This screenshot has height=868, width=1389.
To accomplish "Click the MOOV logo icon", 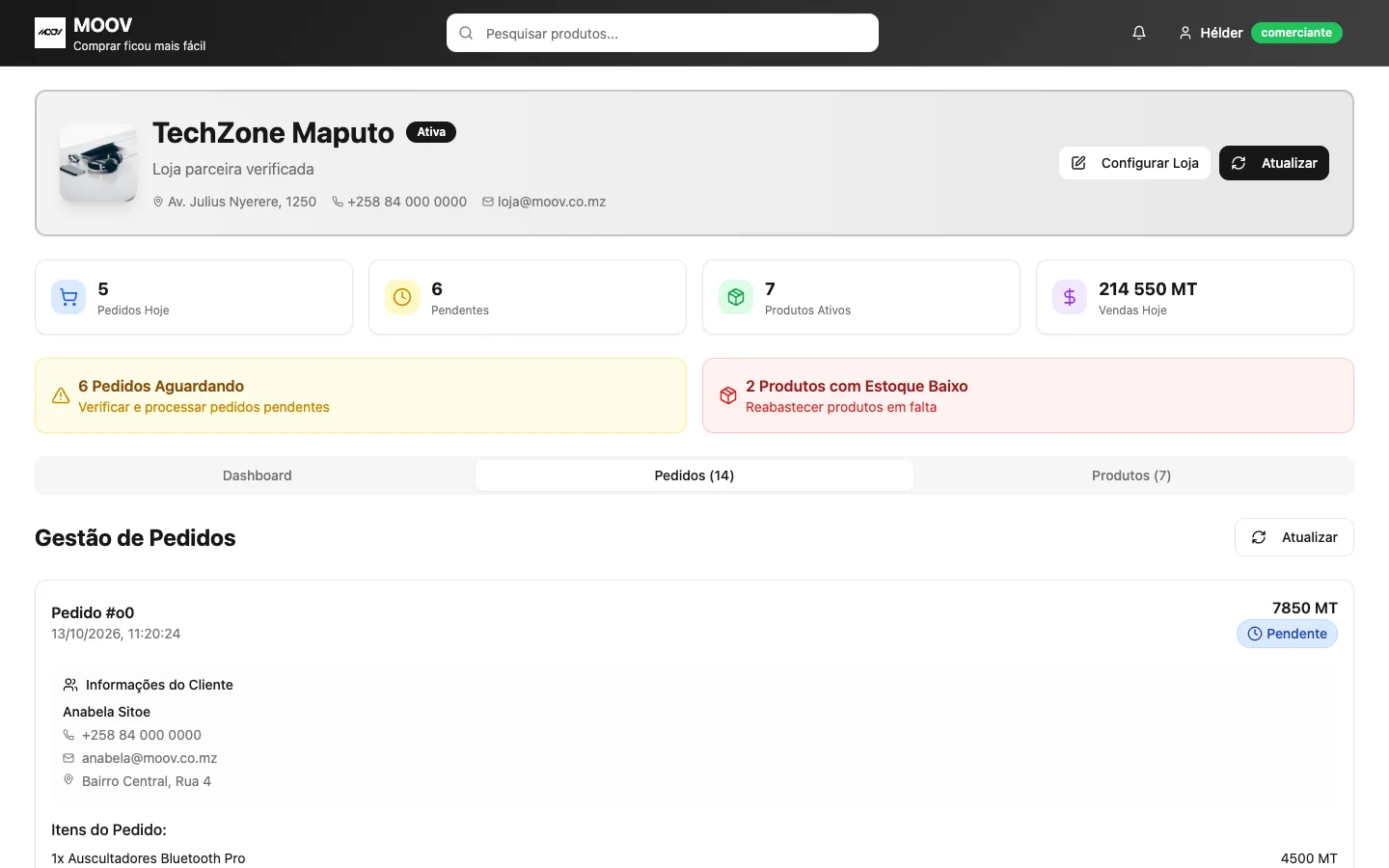I will [50, 33].
